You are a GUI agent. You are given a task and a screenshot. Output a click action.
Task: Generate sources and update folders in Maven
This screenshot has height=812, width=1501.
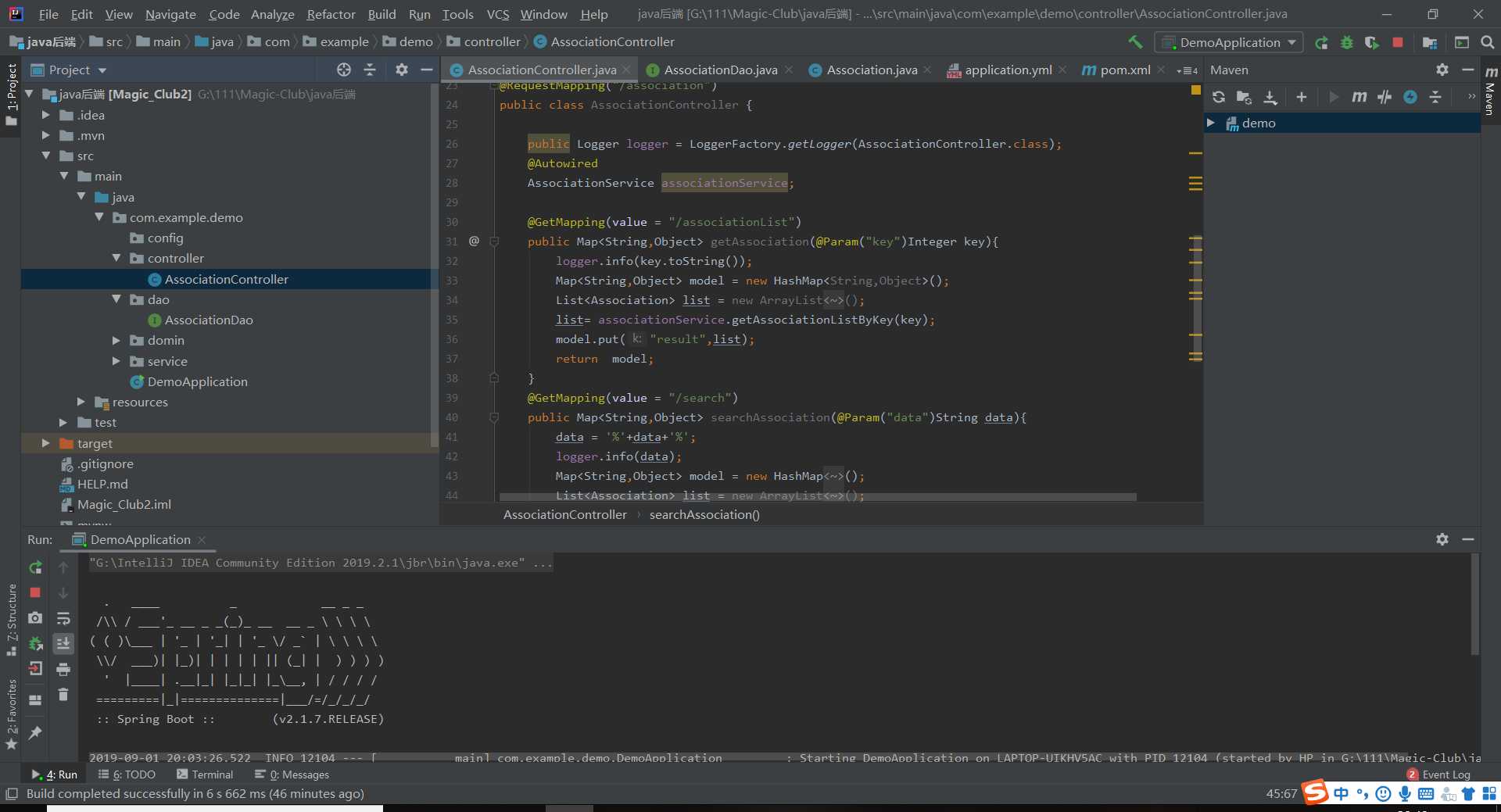(1244, 97)
